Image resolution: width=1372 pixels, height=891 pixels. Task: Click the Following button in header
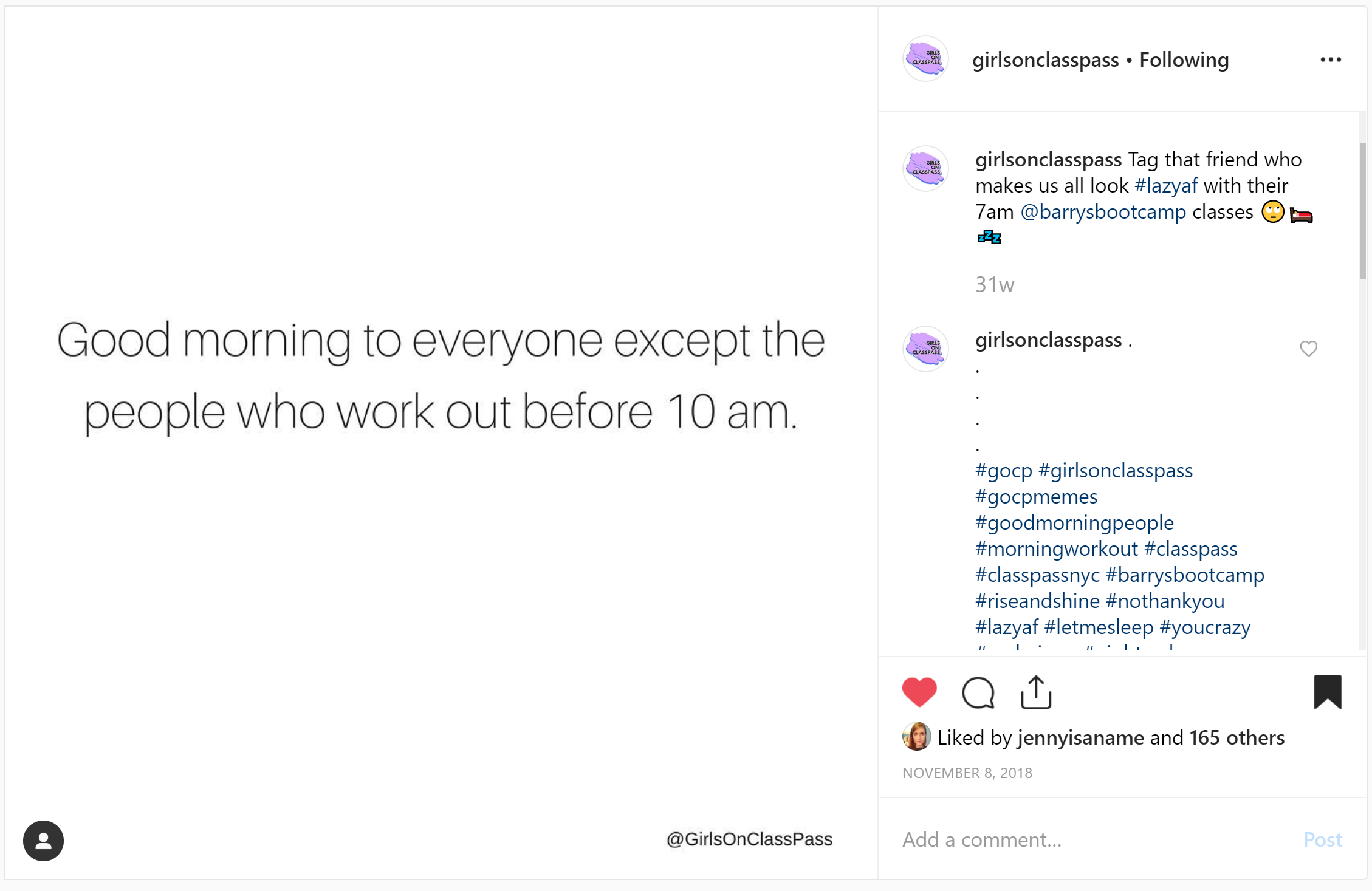click(x=1184, y=60)
